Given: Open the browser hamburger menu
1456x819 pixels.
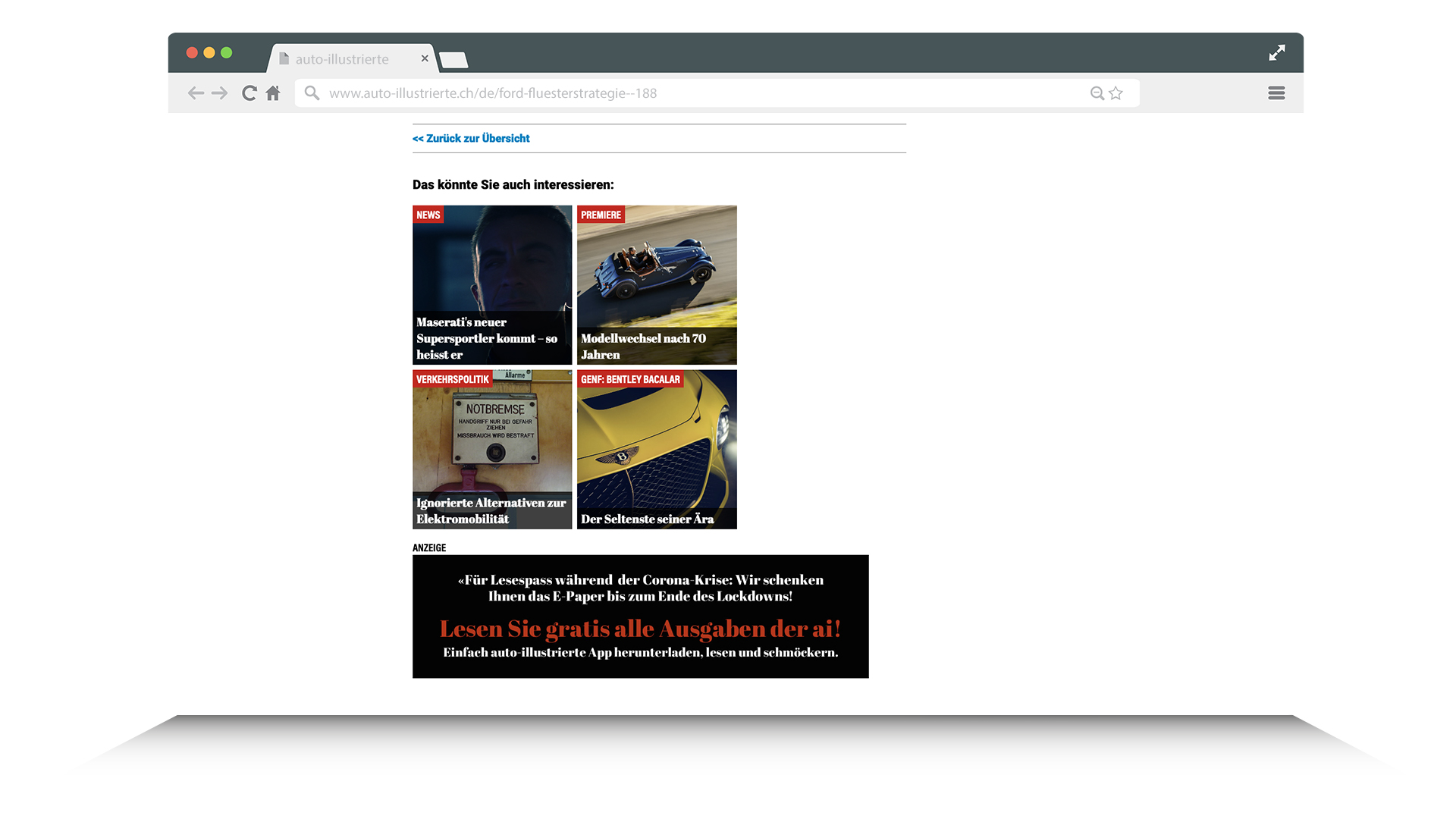Looking at the screenshot, I should [x=1276, y=93].
